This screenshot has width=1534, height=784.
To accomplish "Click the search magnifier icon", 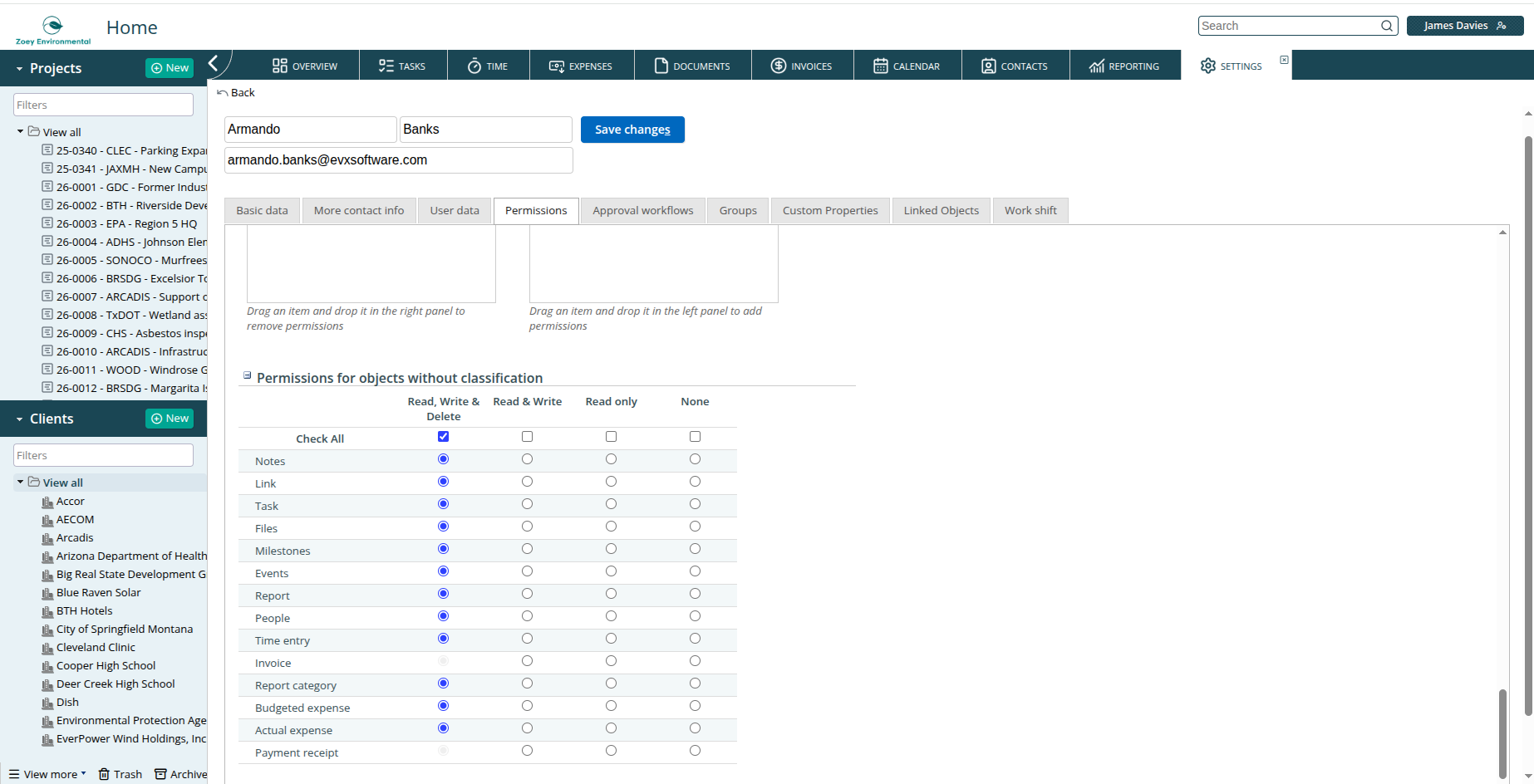I will (1387, 26).
